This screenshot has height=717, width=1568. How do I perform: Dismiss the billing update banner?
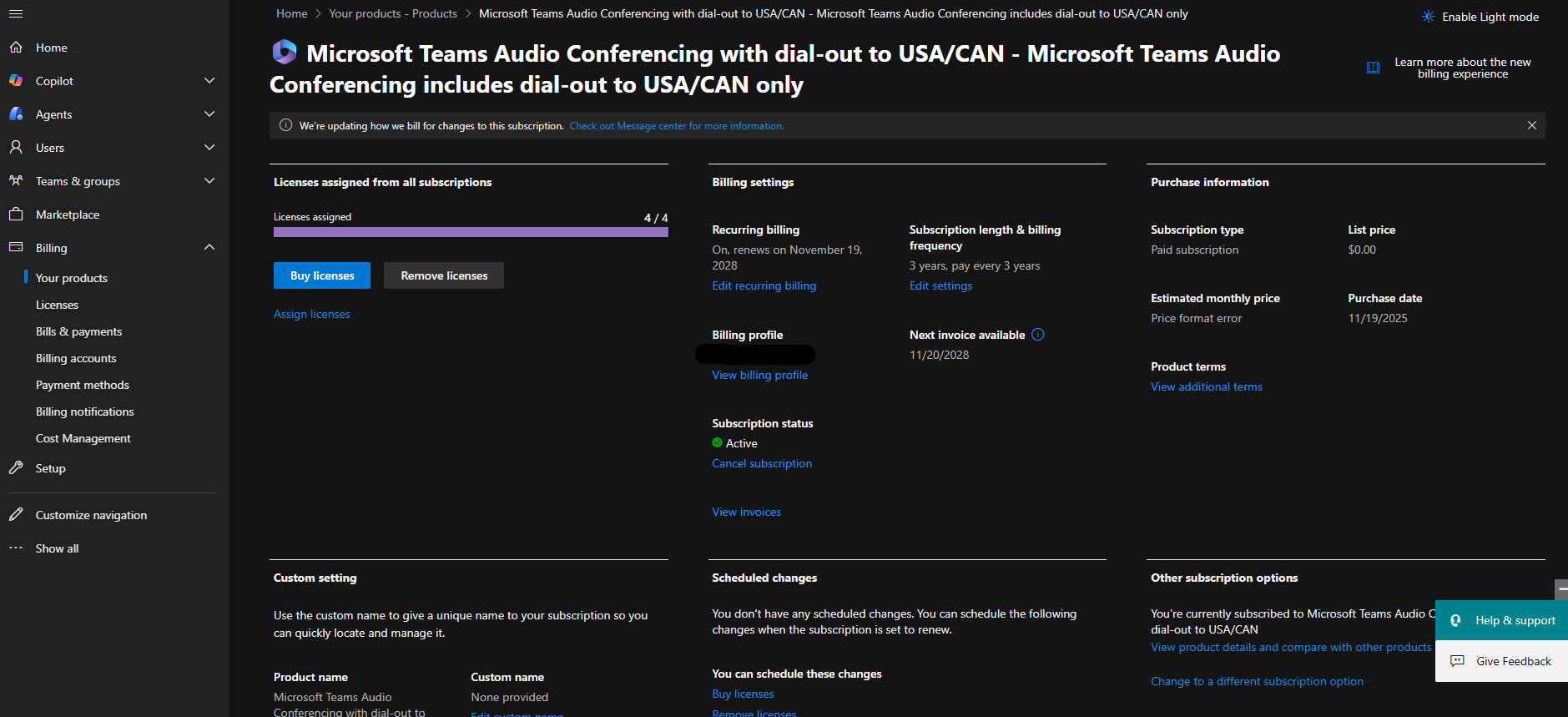1532,125
